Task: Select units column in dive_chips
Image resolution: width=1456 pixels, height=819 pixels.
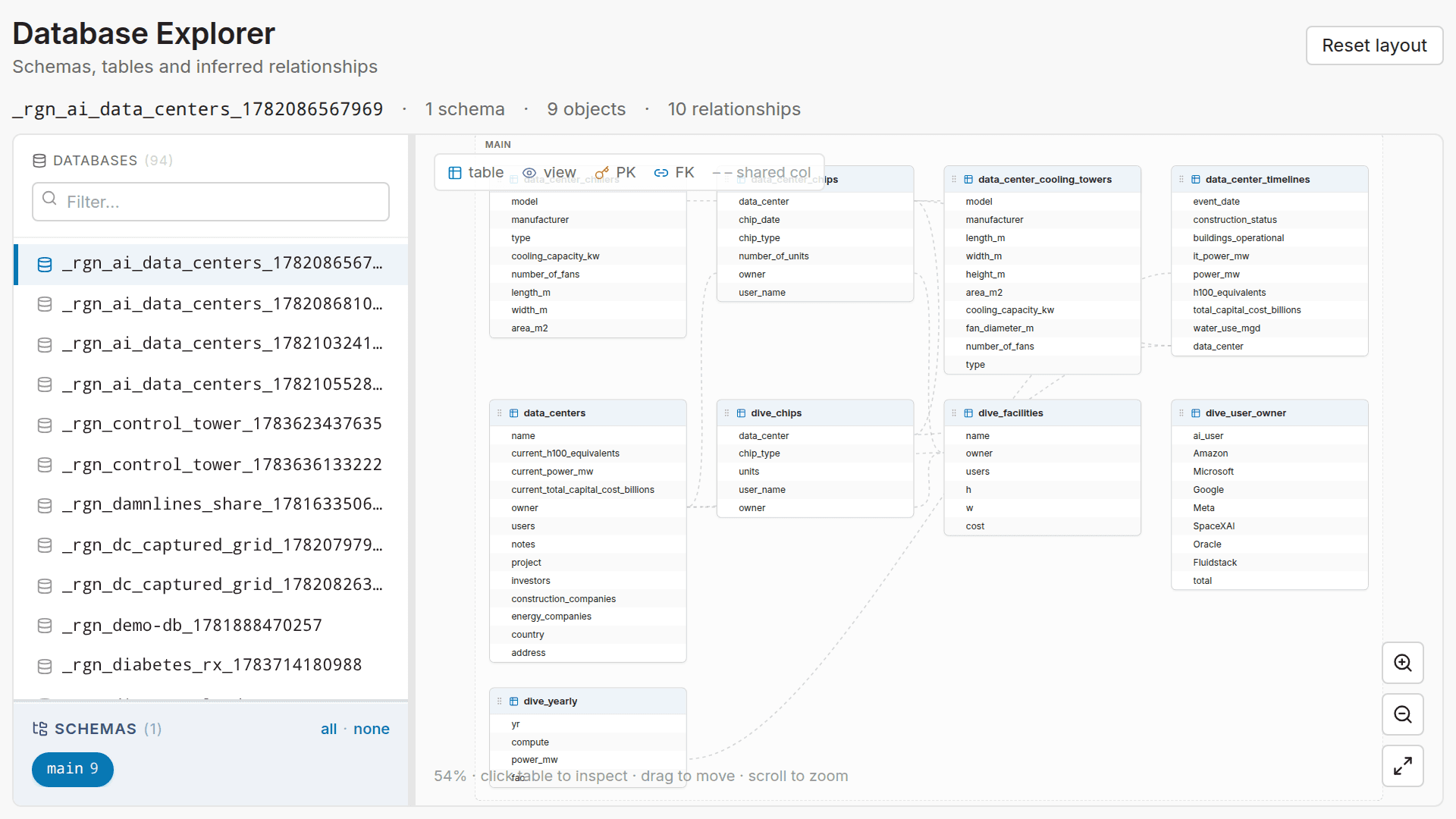Action: tap(815, 472)
